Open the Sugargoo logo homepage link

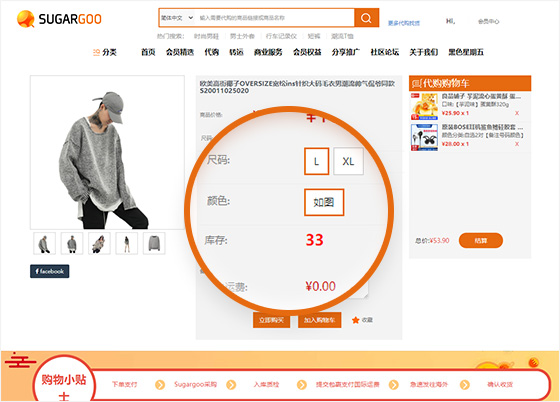point(59,19)
